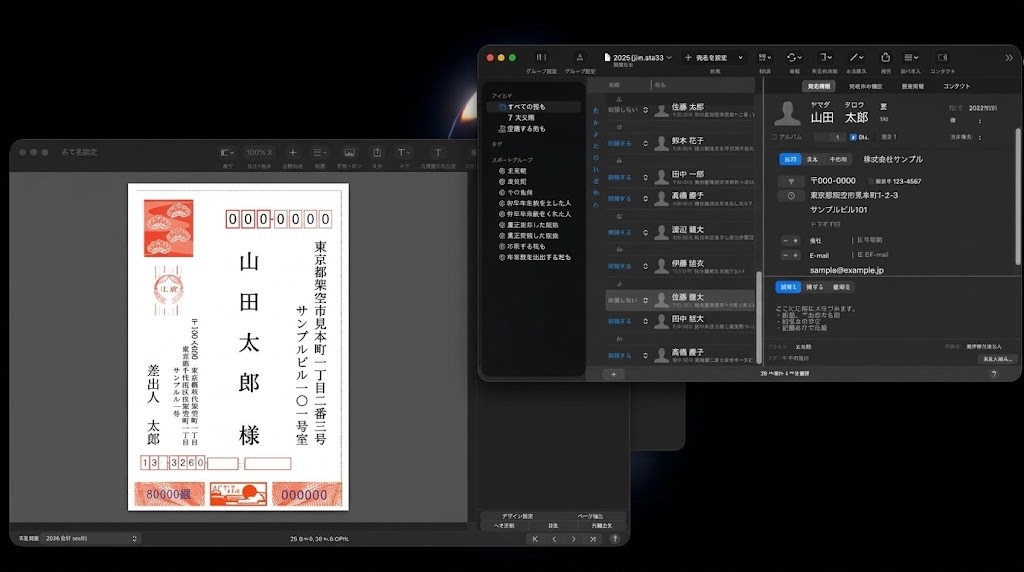The height and width of the screenshot is (572, 1024).
Task: Click the red stamp area on the postcard
Action: pyautogui.click(x=168, y=228)
